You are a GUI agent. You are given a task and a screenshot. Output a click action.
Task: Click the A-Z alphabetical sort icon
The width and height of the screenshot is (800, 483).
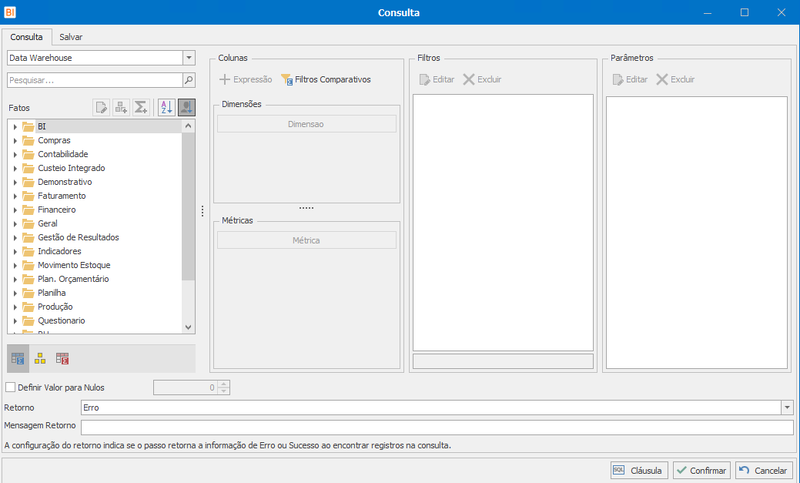166,107
